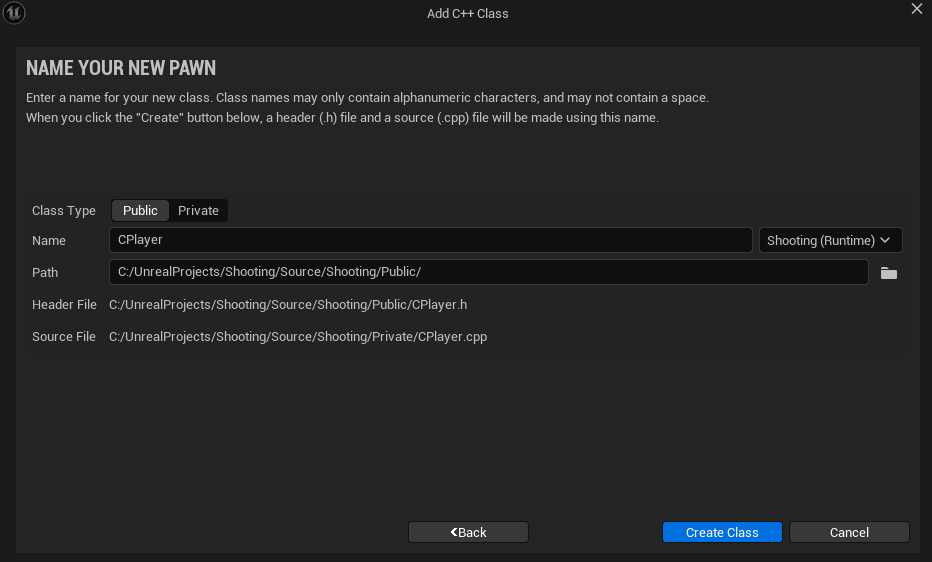Click the Class Type label

click(64, 211)
